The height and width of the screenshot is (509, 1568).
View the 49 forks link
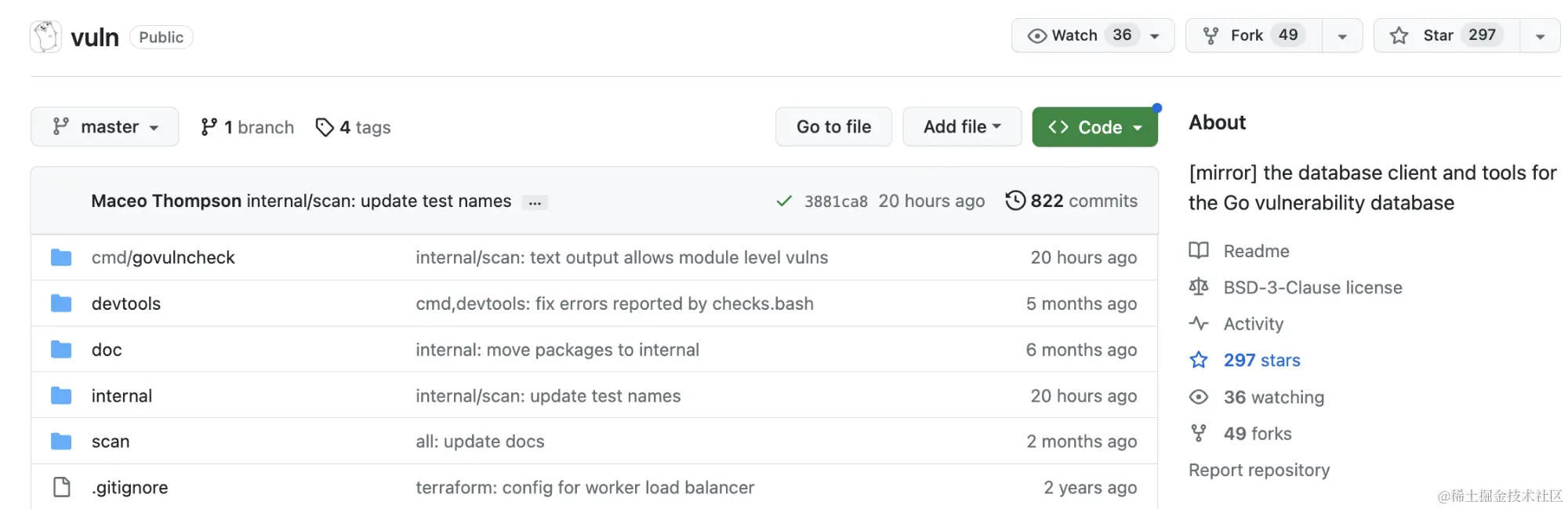point(1258,434)
